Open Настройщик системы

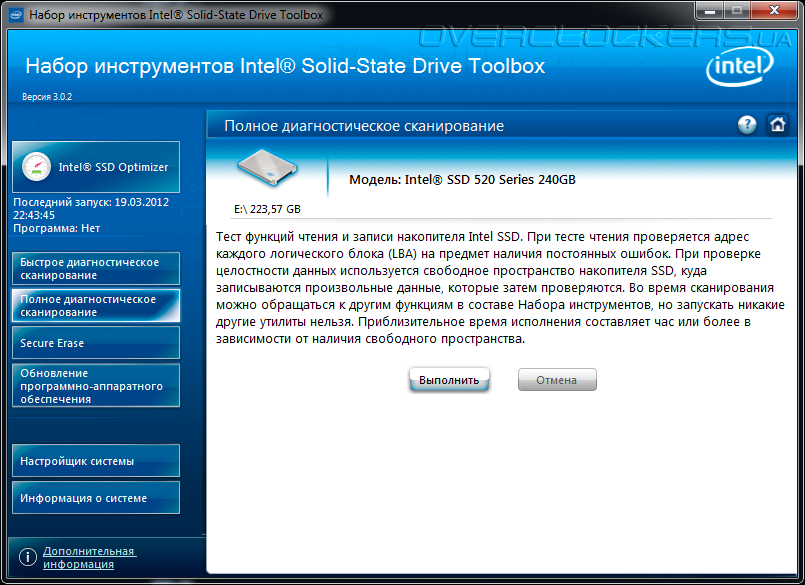(96, 461)
